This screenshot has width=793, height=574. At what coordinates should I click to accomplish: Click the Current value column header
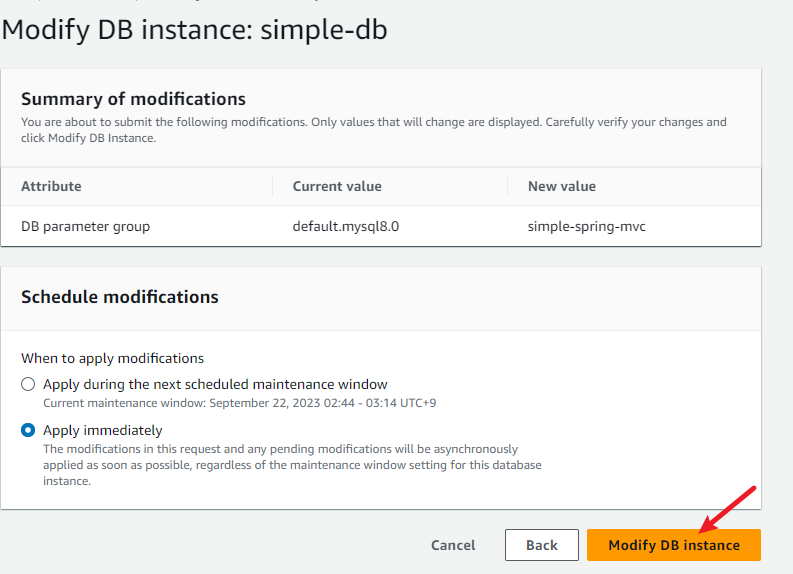(337, 186)
